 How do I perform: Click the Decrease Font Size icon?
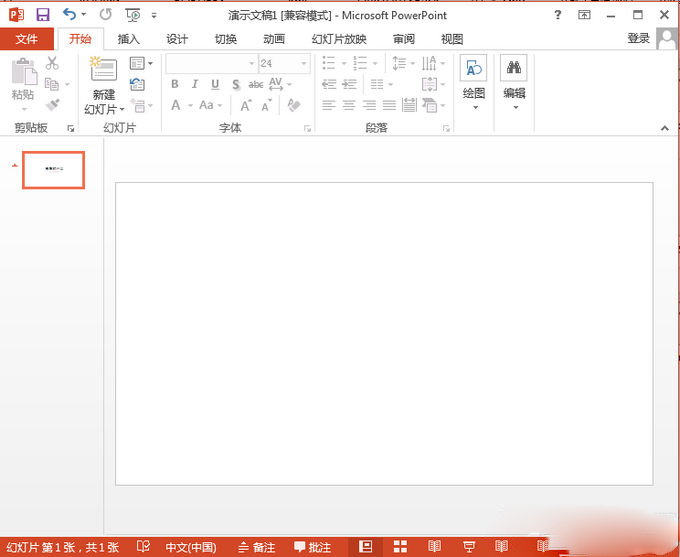click(267, 105)
